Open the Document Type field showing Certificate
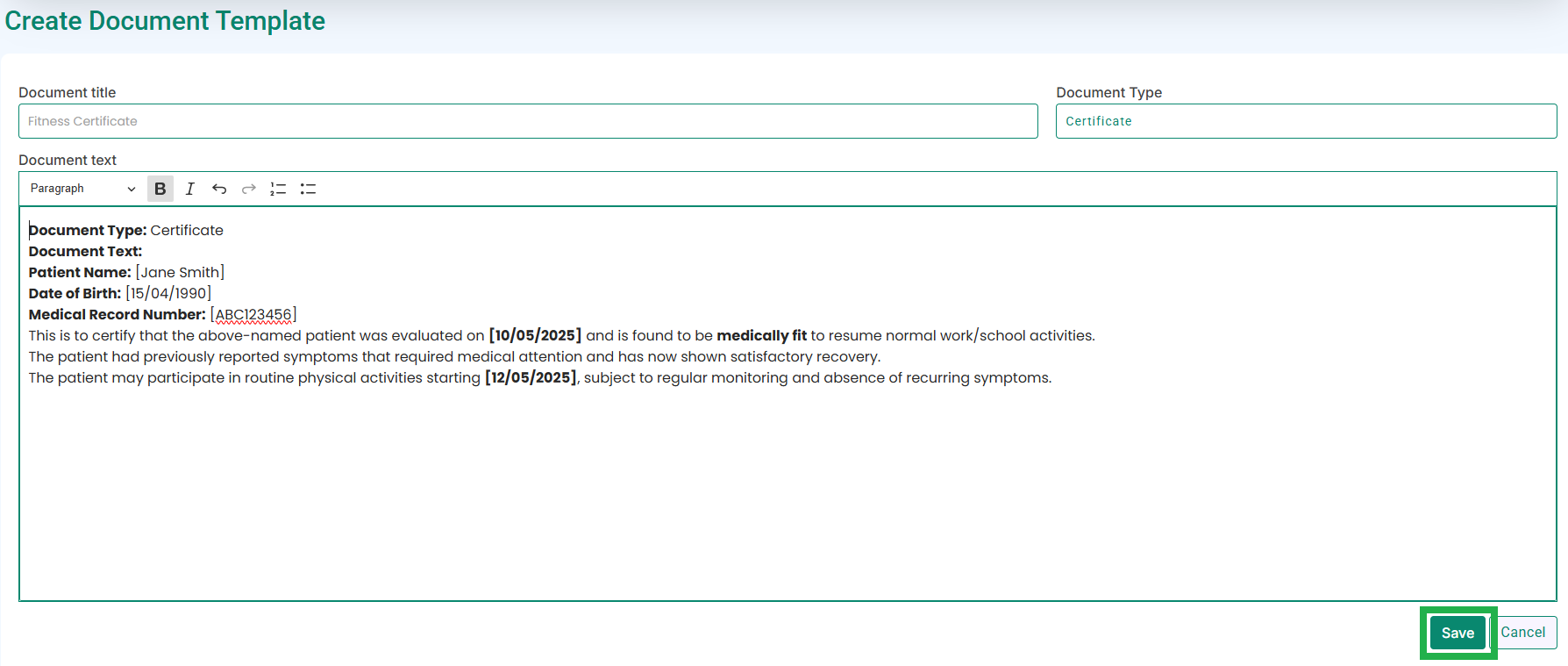The height and width of the screenshot is (666, 1568). 1306,121
